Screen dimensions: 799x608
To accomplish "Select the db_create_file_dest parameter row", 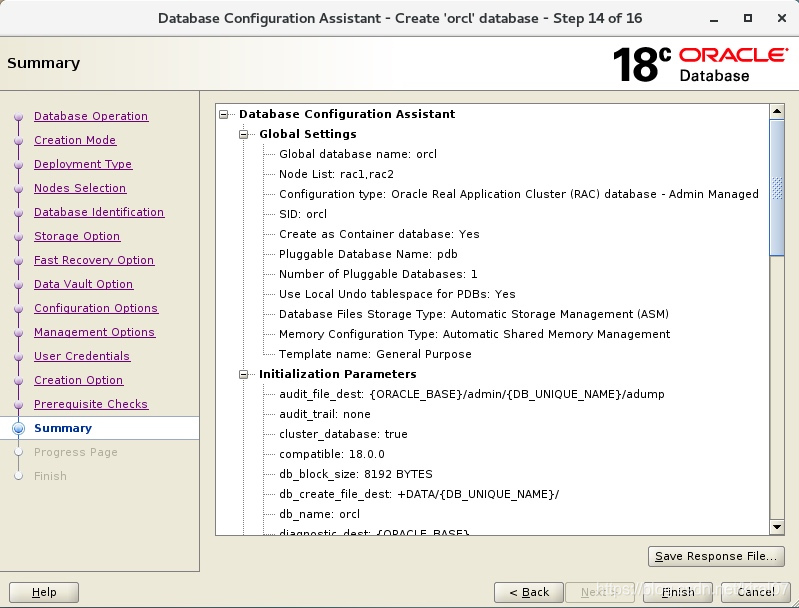I will (x=419, y=494).
